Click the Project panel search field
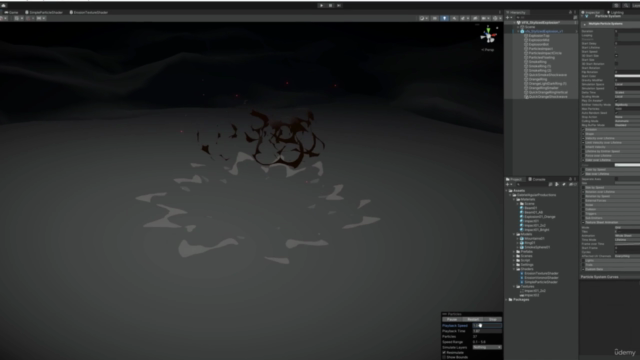Viewport: 640px width, 360px height. point(531,184)
